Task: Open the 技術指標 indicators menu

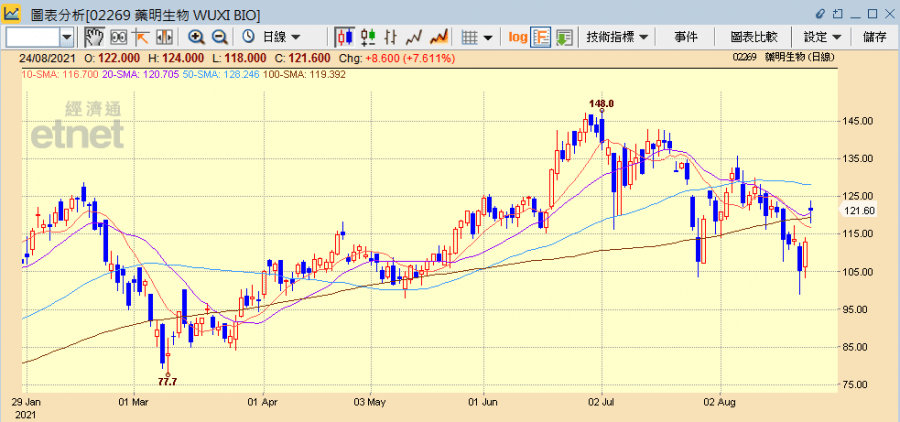Action: (x=616, y=37)
